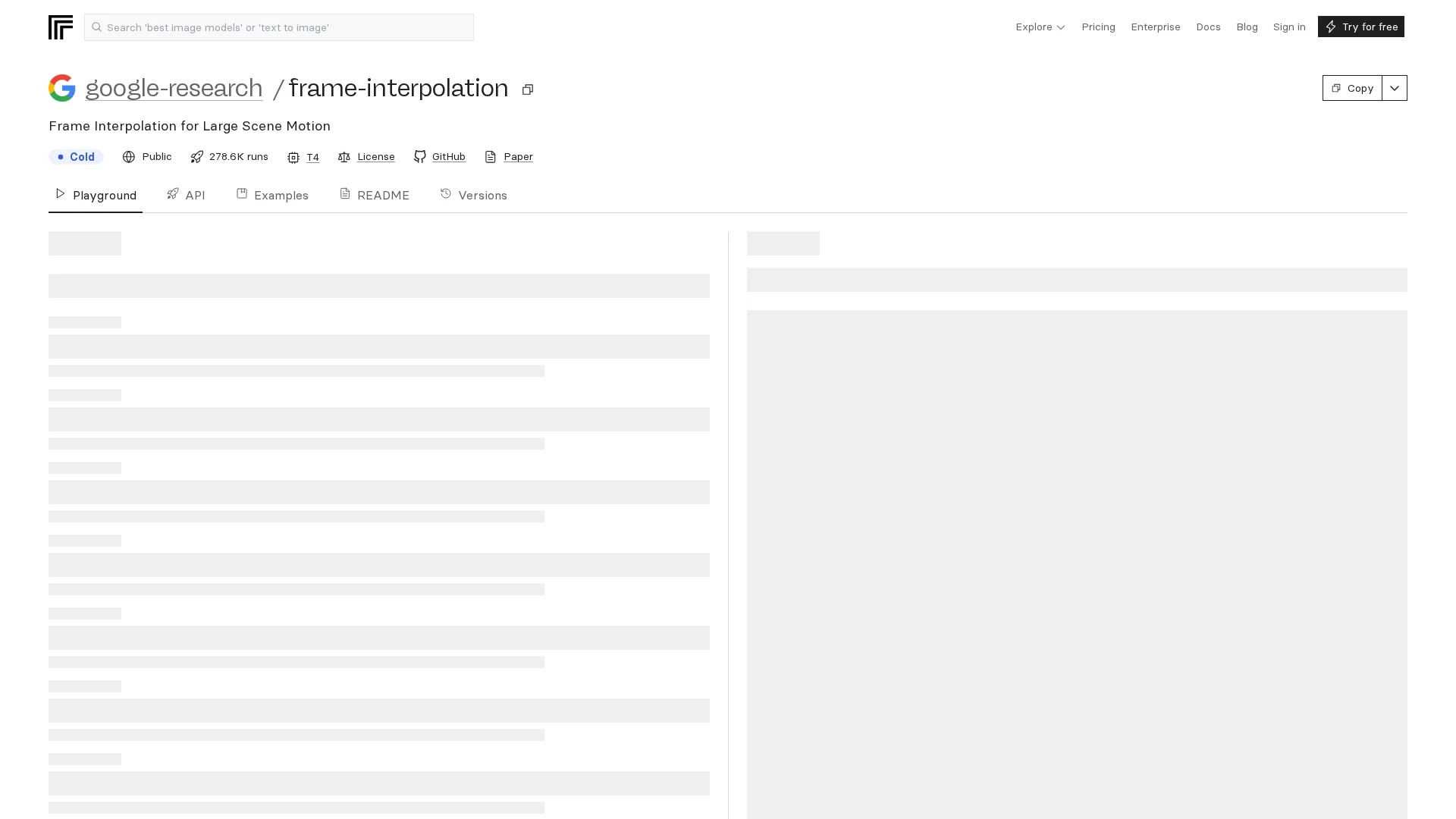1456x819 pixels.
Task: Focus the model search input field
Action: [x=288, y=27]
